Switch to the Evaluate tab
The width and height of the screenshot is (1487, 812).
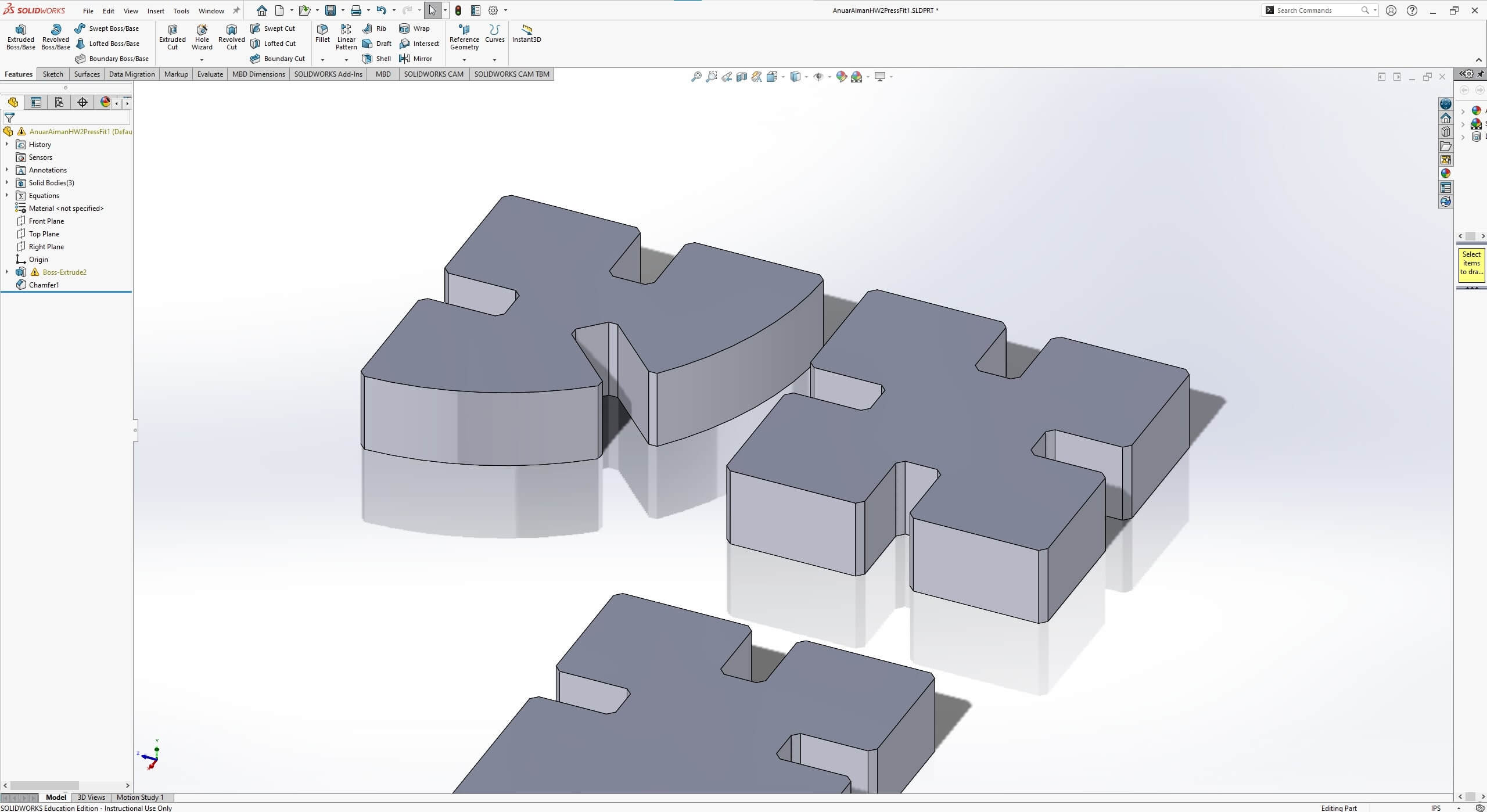(210, 74)
